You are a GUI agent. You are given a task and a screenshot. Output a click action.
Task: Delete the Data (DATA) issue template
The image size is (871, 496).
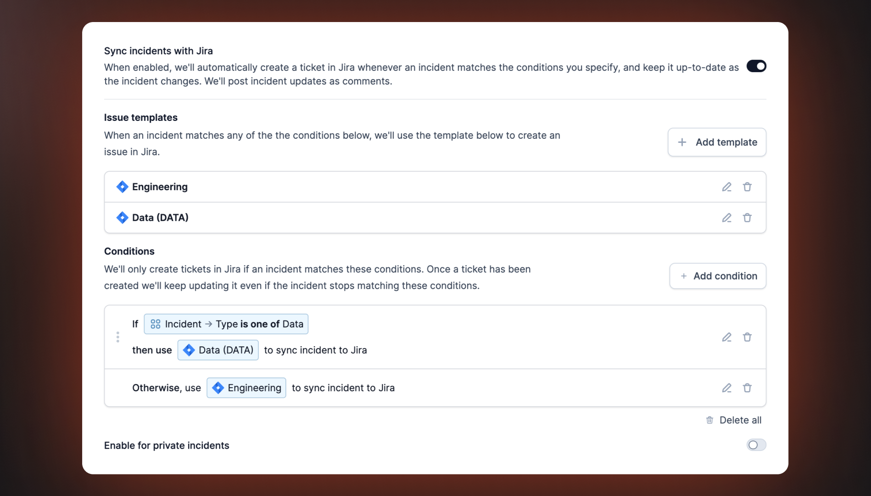(x=747, y=218)
